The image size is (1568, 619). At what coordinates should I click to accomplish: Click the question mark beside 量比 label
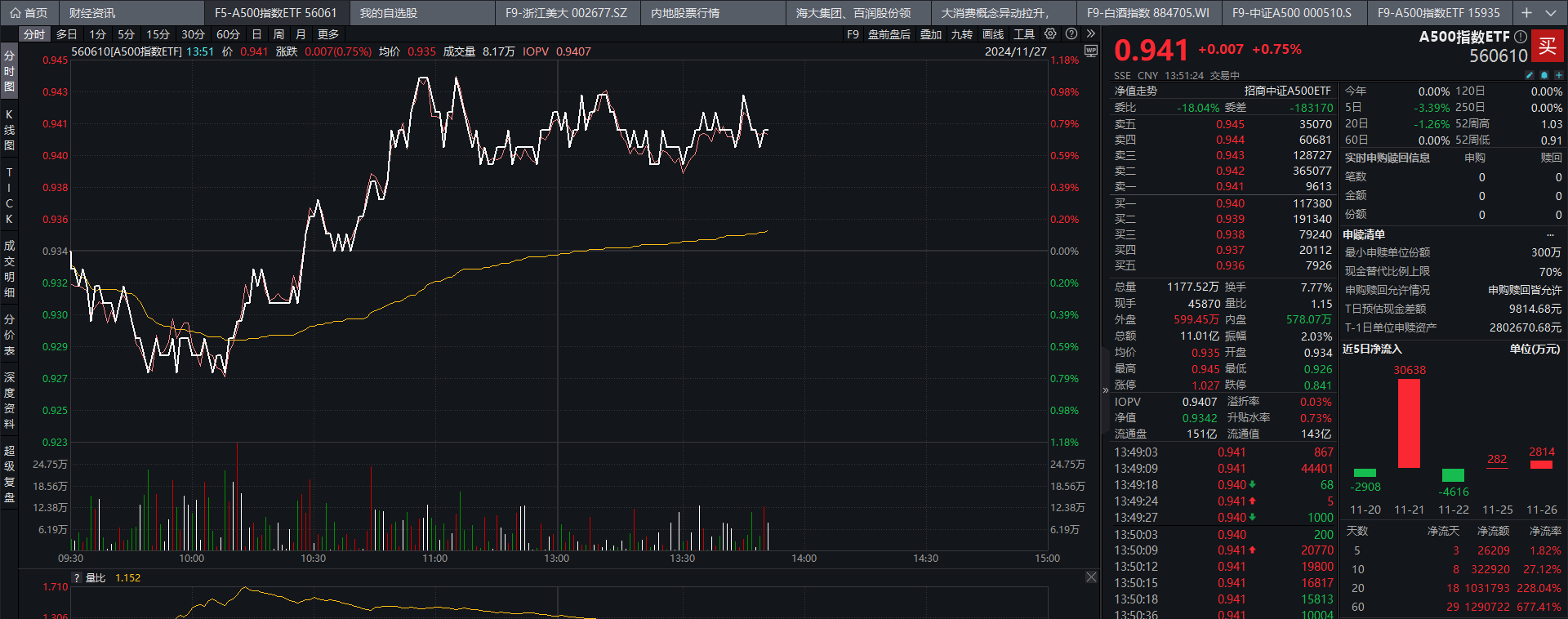coord(77,578)
